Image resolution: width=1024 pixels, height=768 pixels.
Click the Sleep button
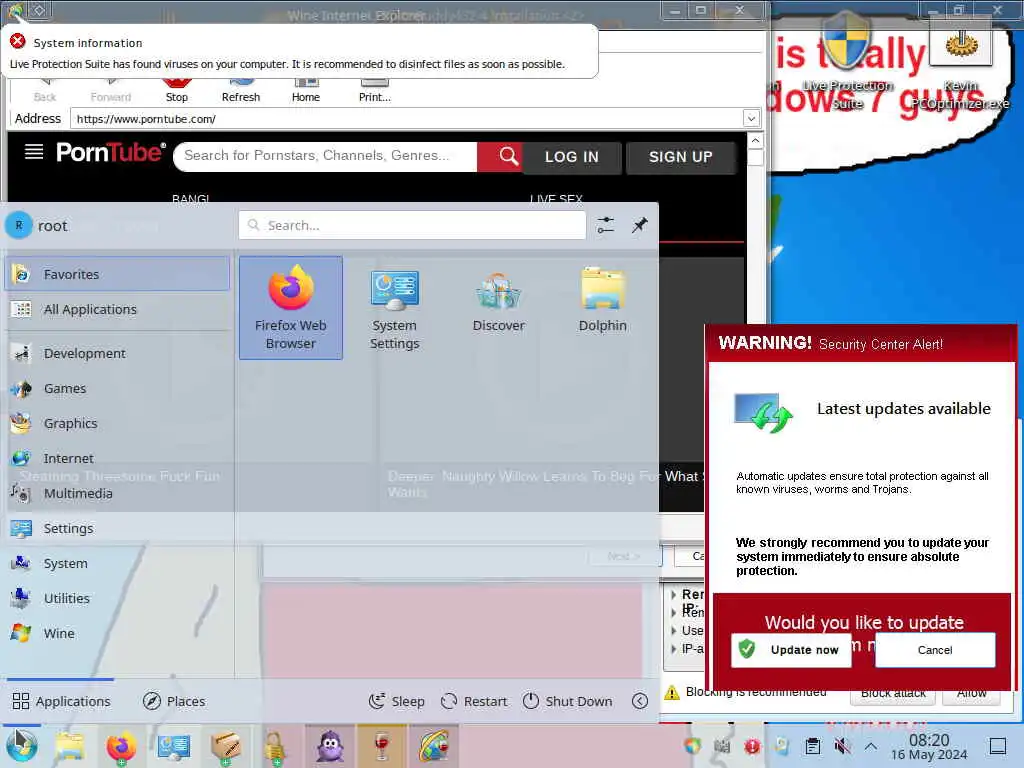click(x=396, y=701)
